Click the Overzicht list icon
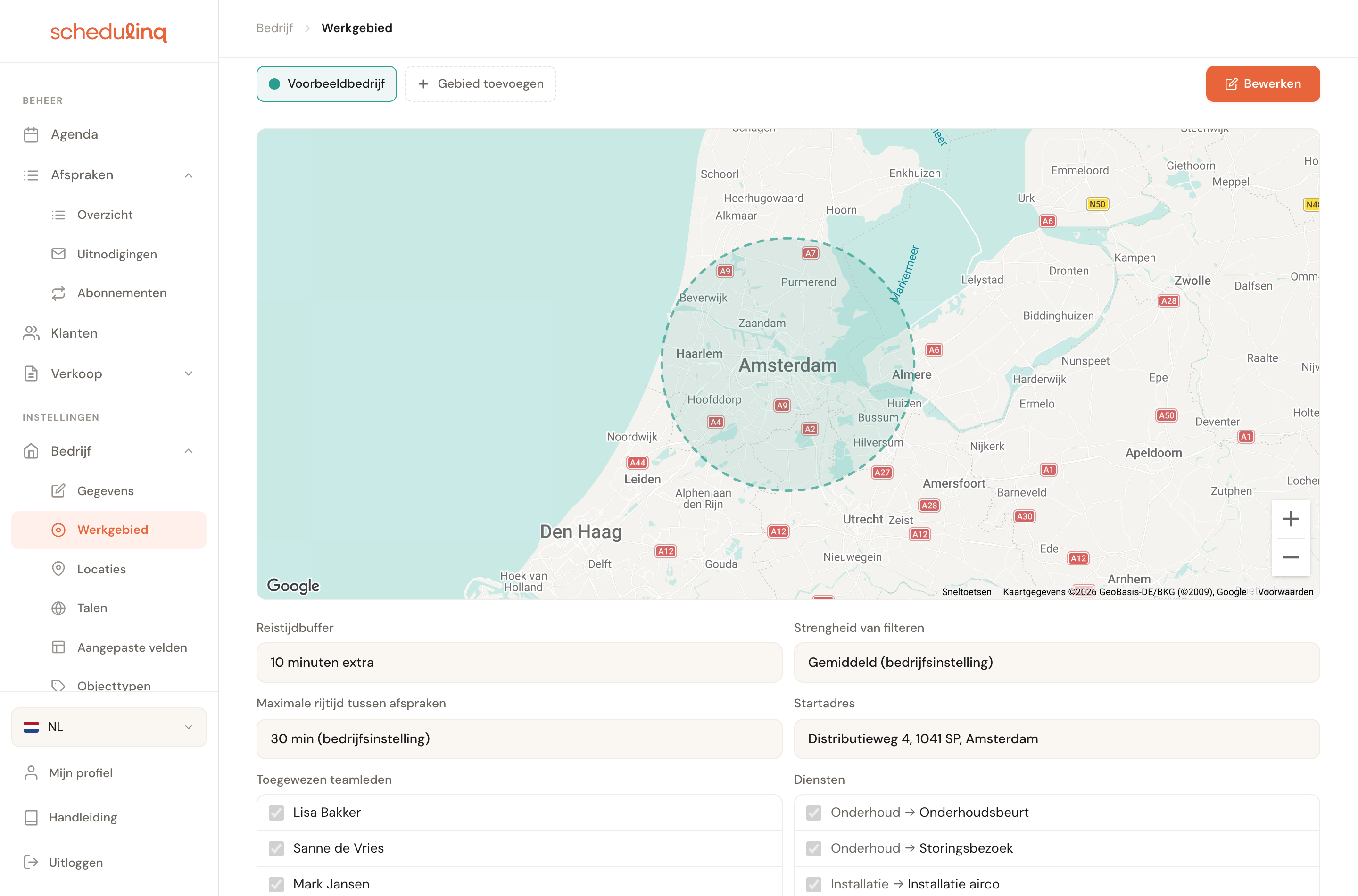 [x=58, y=215]
